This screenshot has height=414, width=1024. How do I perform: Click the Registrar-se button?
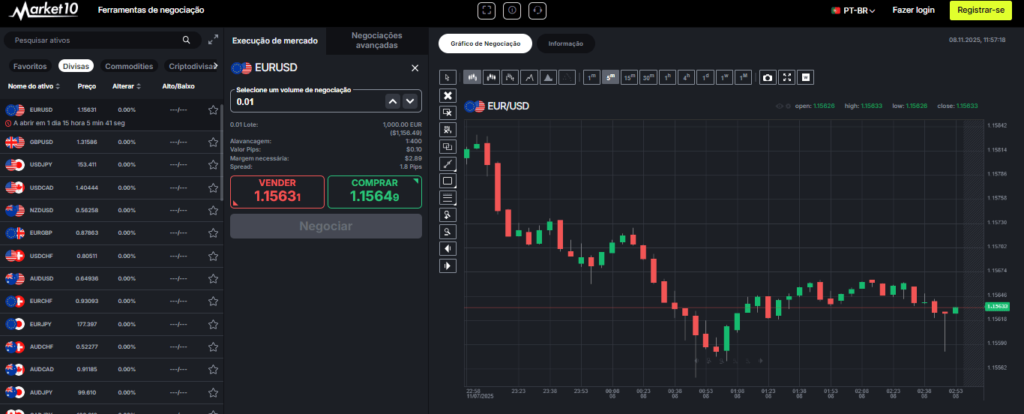coord(980,10)
